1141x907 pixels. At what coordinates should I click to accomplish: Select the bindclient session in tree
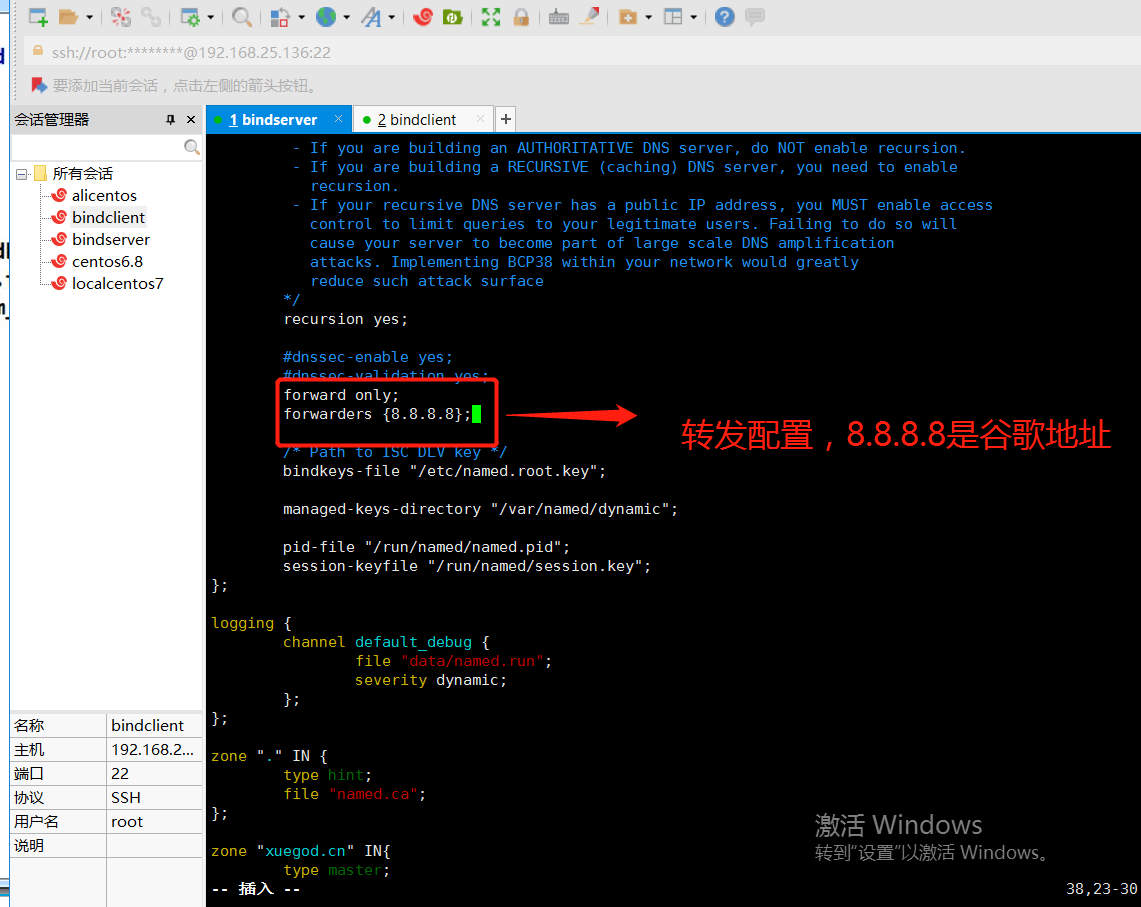tap(108, 217)
